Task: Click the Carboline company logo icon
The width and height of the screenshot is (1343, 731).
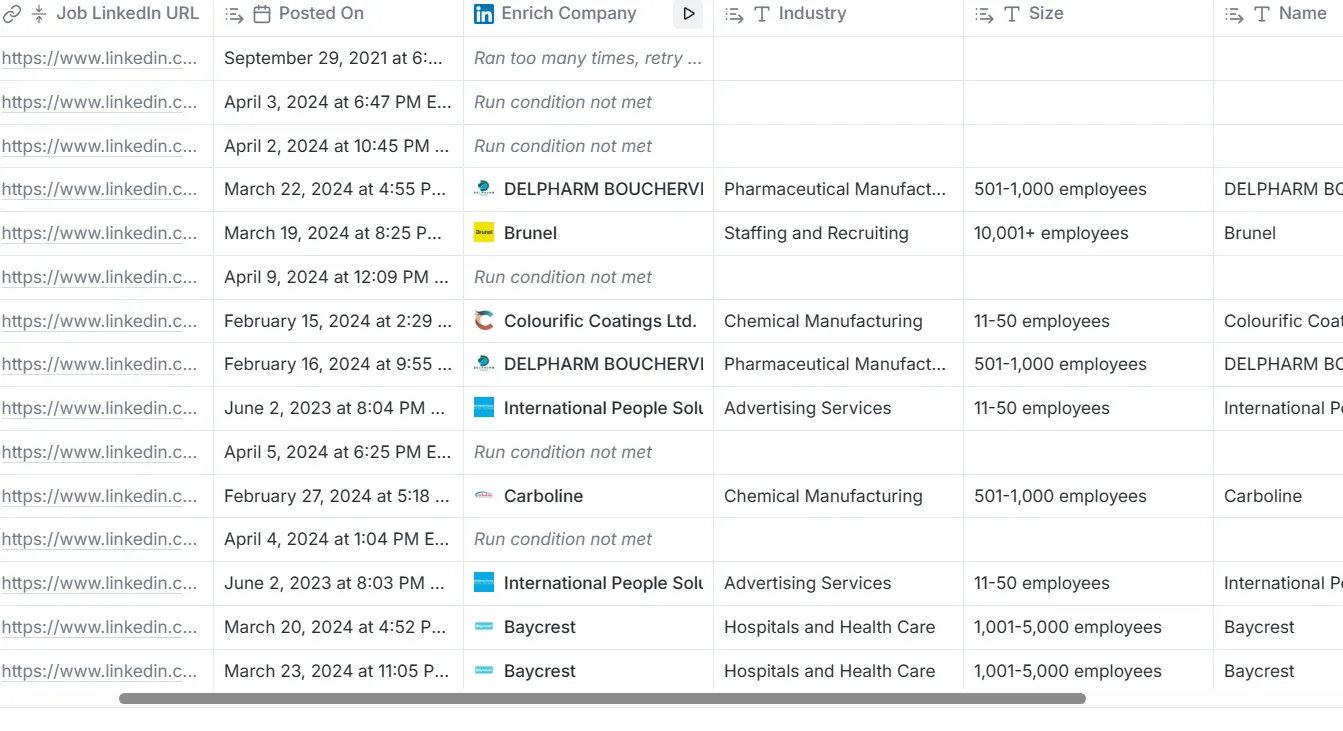Action: [484, 496]
